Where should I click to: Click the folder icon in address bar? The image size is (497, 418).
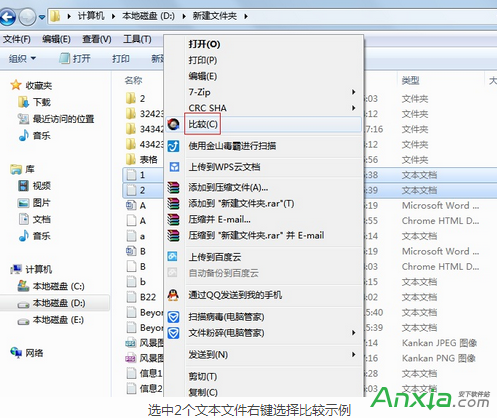tap(55, 16)
